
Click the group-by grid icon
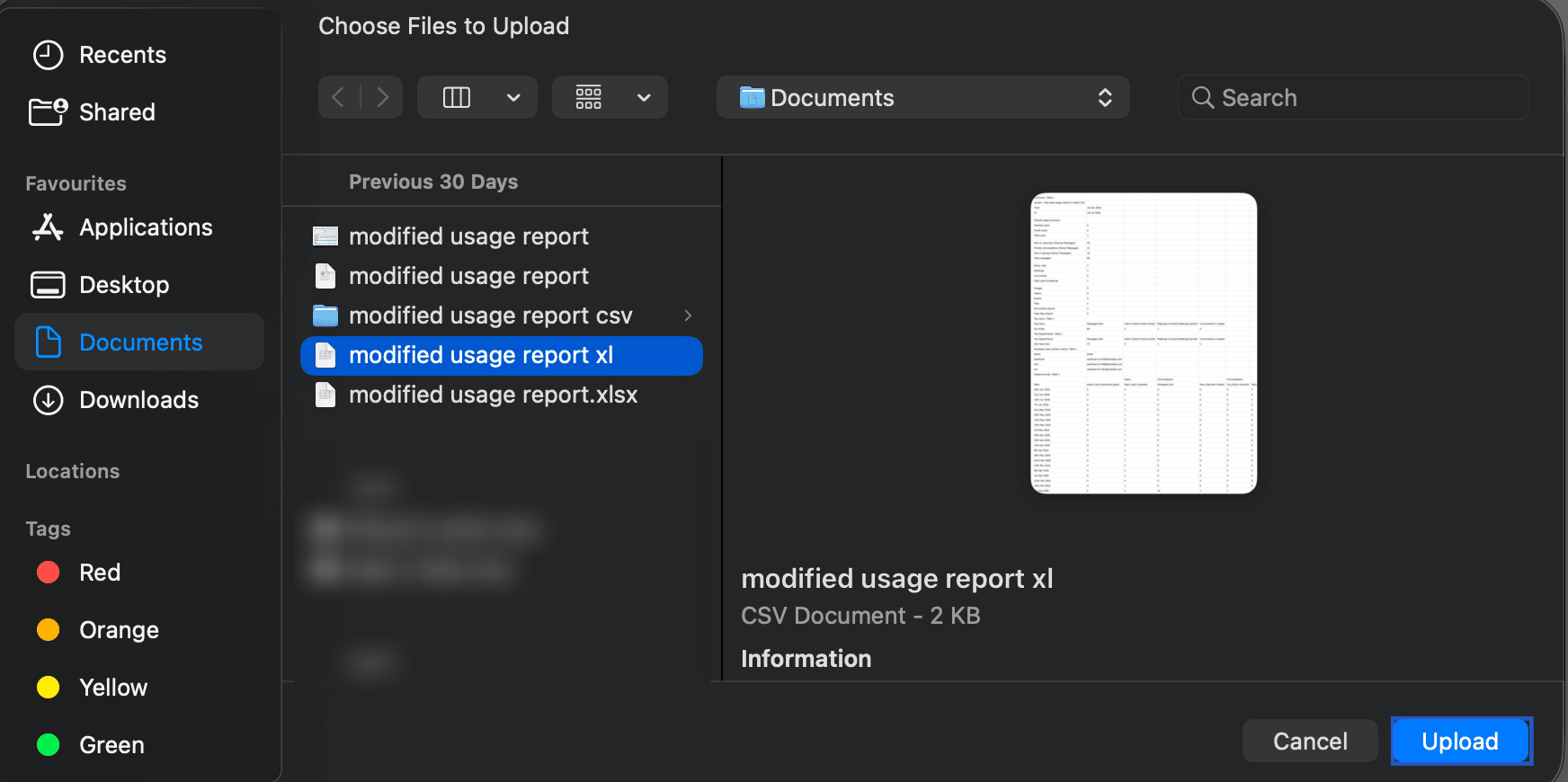click(x=589, y=97)
